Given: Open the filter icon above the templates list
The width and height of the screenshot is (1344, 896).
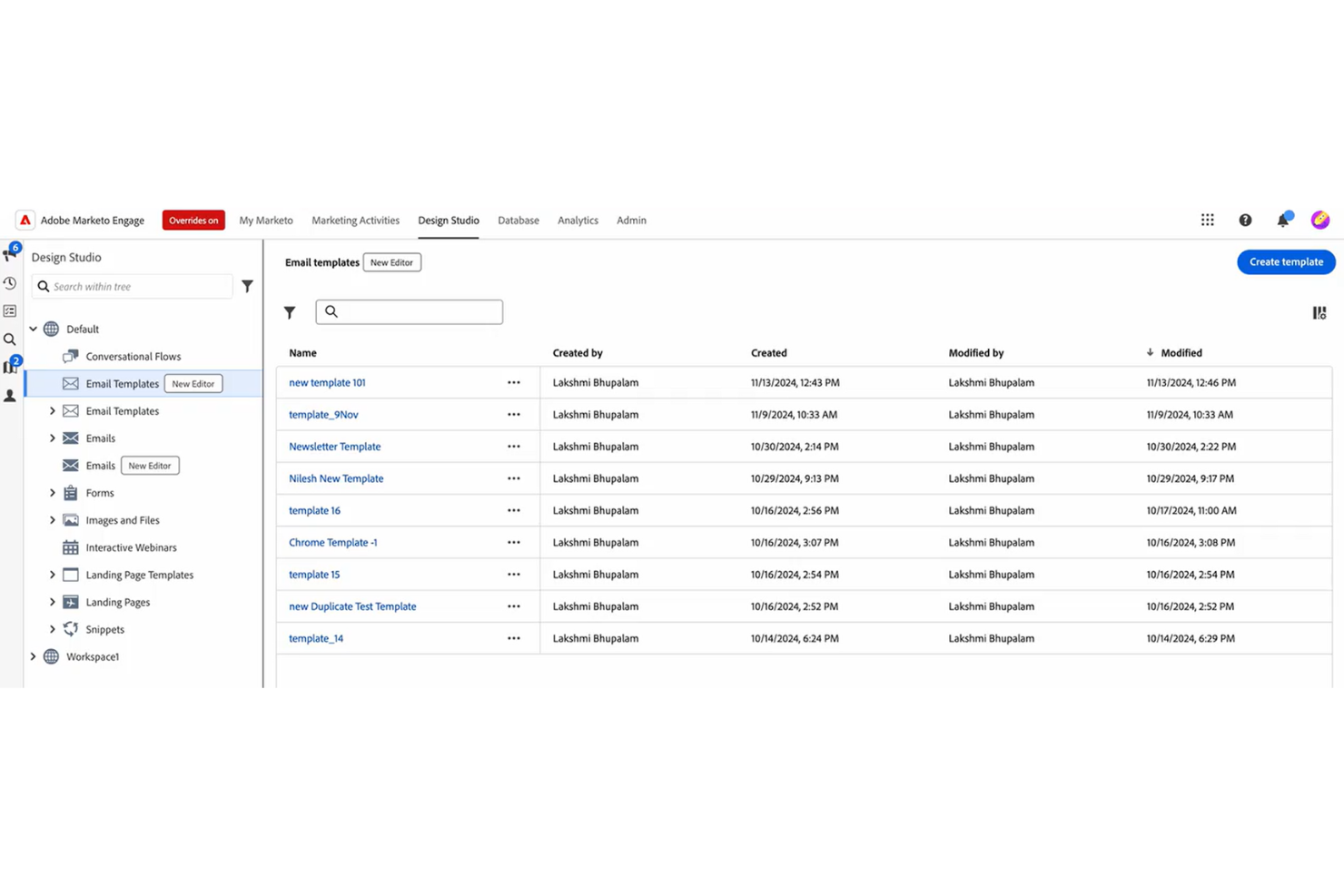Looking at the screenshot, I should click(290, 311).
